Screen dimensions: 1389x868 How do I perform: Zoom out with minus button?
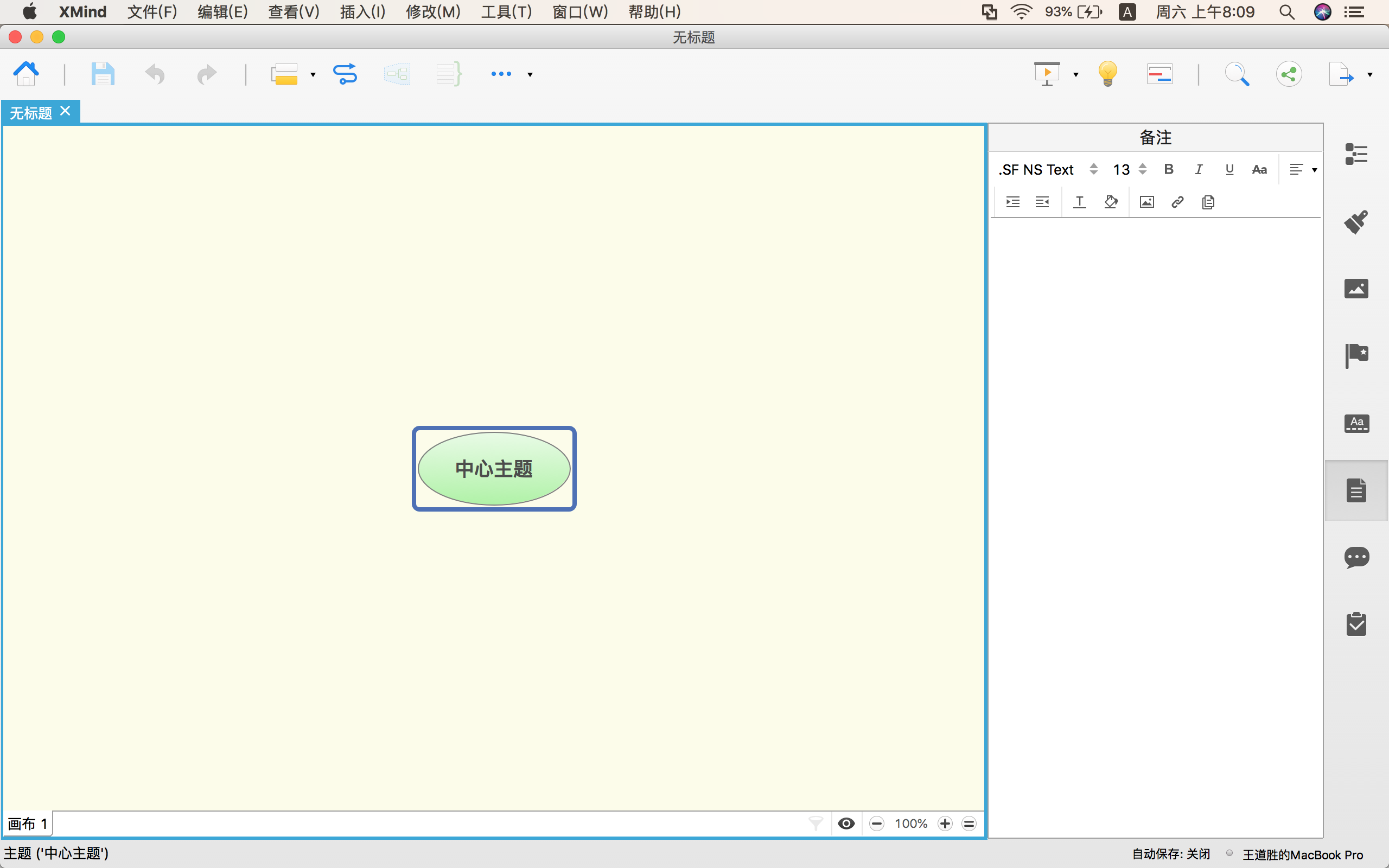876,824
